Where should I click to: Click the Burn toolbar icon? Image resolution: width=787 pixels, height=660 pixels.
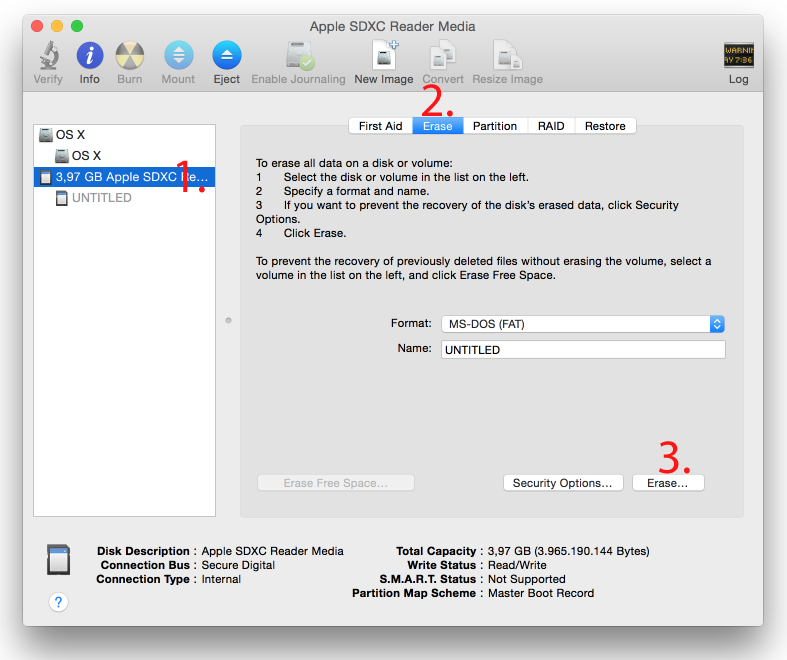point(130,55)
